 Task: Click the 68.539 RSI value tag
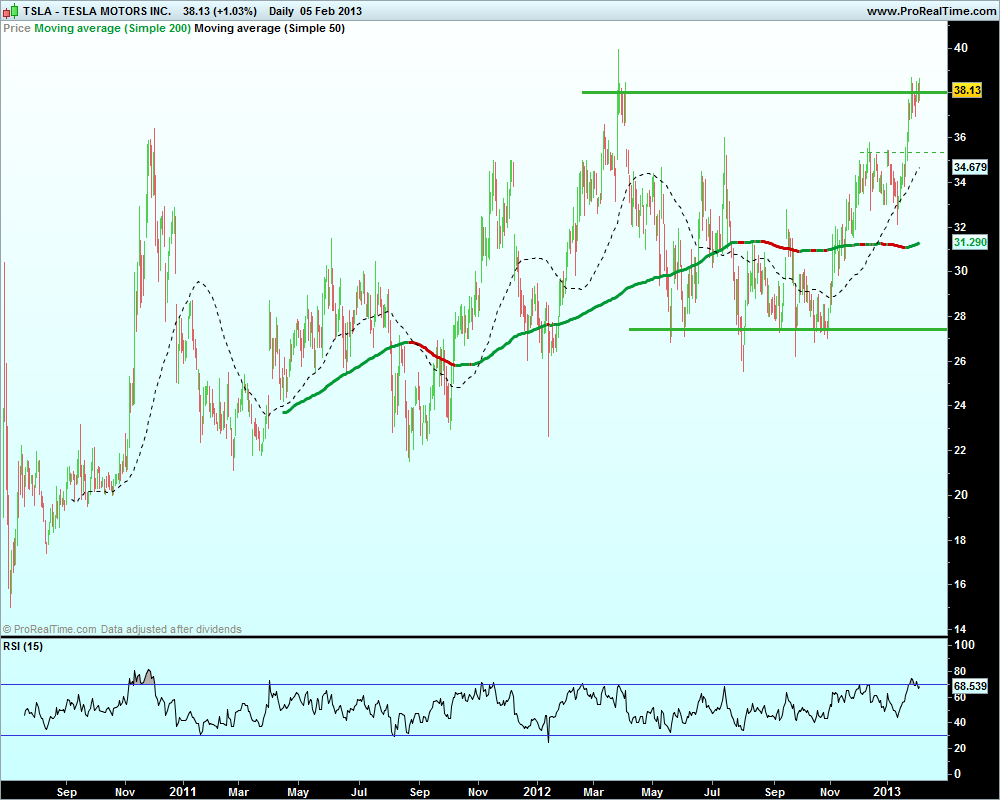(969, 686)
